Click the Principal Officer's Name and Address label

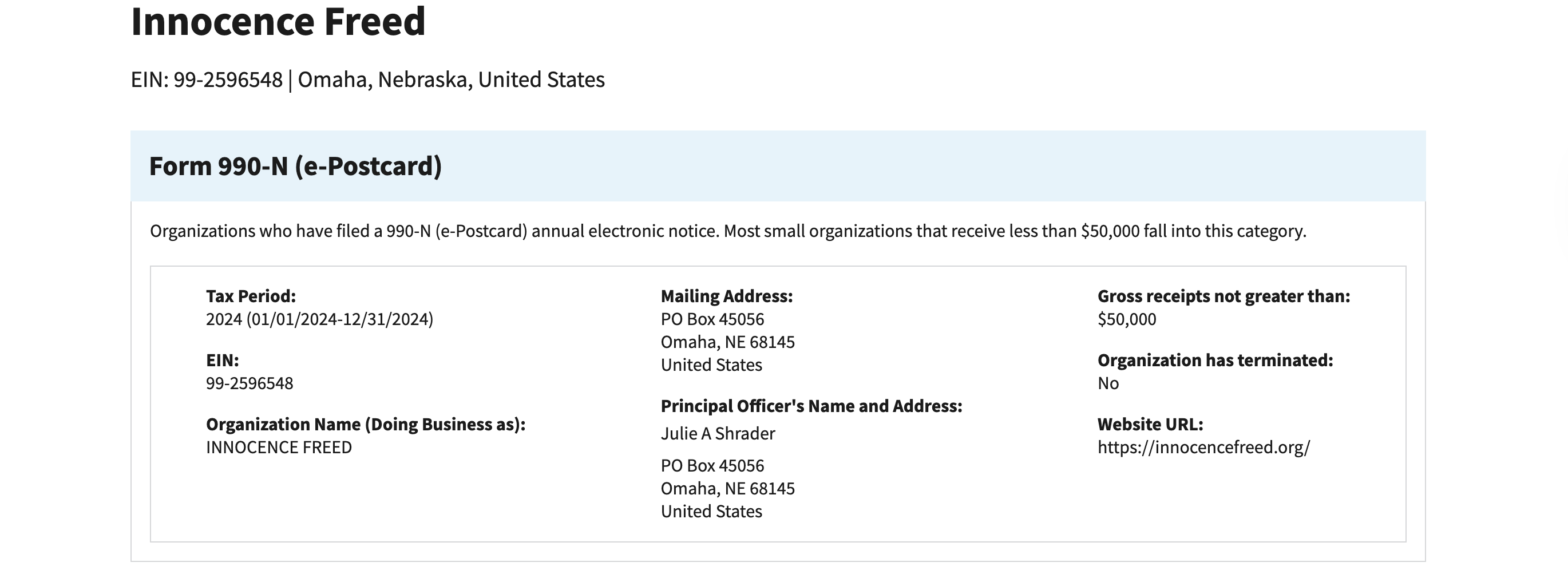pyautogui.click(x=811, y=406)
